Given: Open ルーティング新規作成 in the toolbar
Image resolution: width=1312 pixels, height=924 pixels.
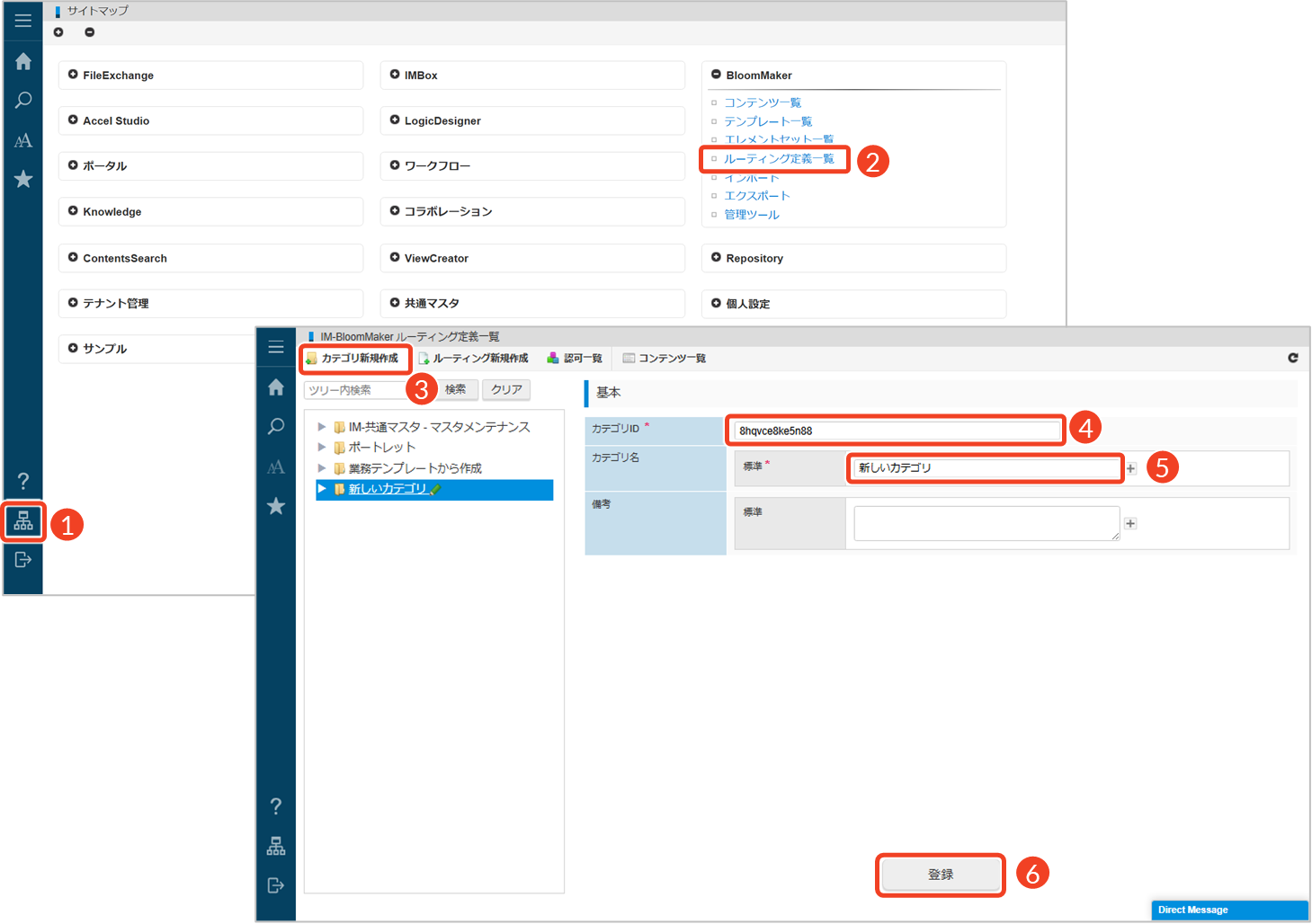Looking at the screenshot, I should tap(474, 359).
